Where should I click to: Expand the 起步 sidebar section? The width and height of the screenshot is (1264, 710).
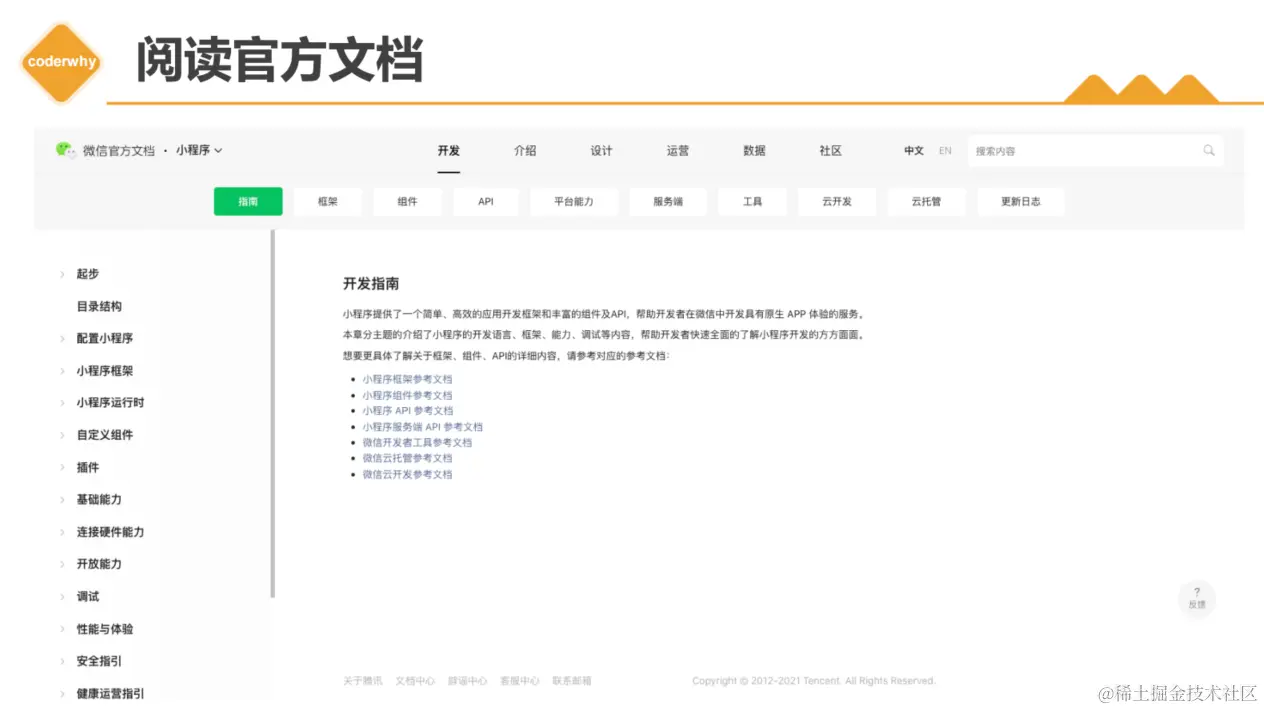pos(86,273)
